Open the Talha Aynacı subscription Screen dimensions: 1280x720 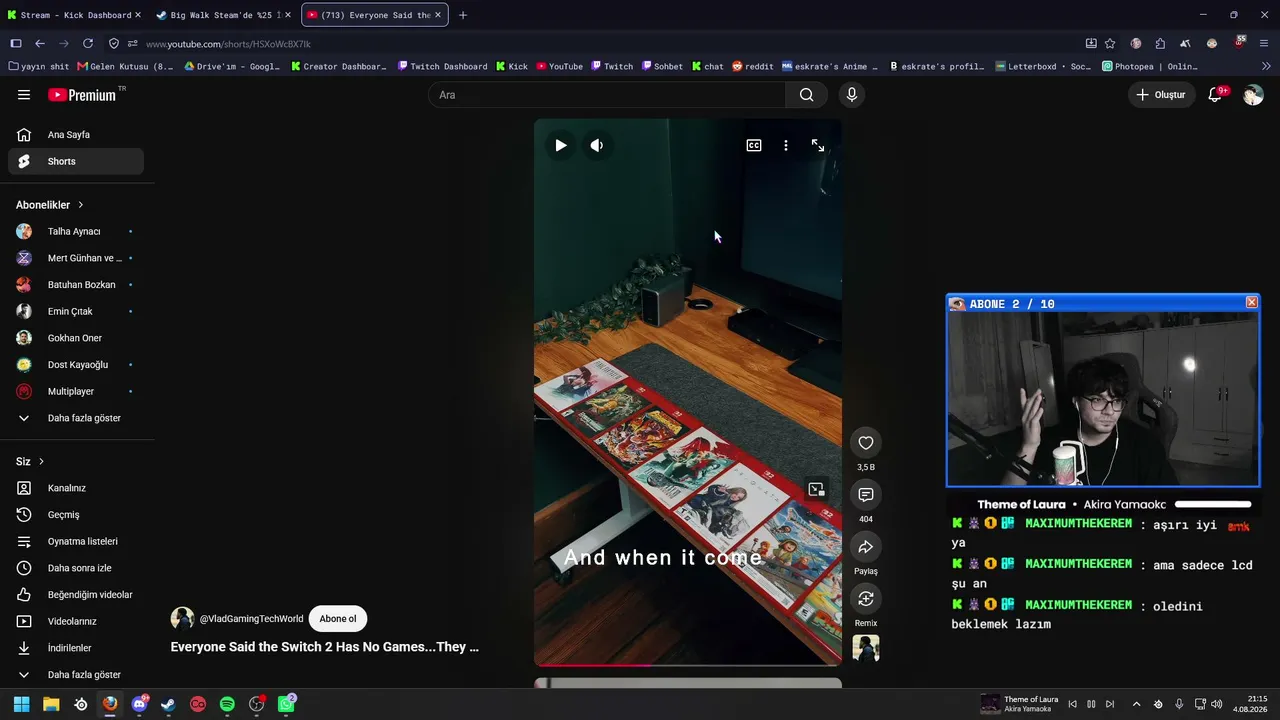76,231
